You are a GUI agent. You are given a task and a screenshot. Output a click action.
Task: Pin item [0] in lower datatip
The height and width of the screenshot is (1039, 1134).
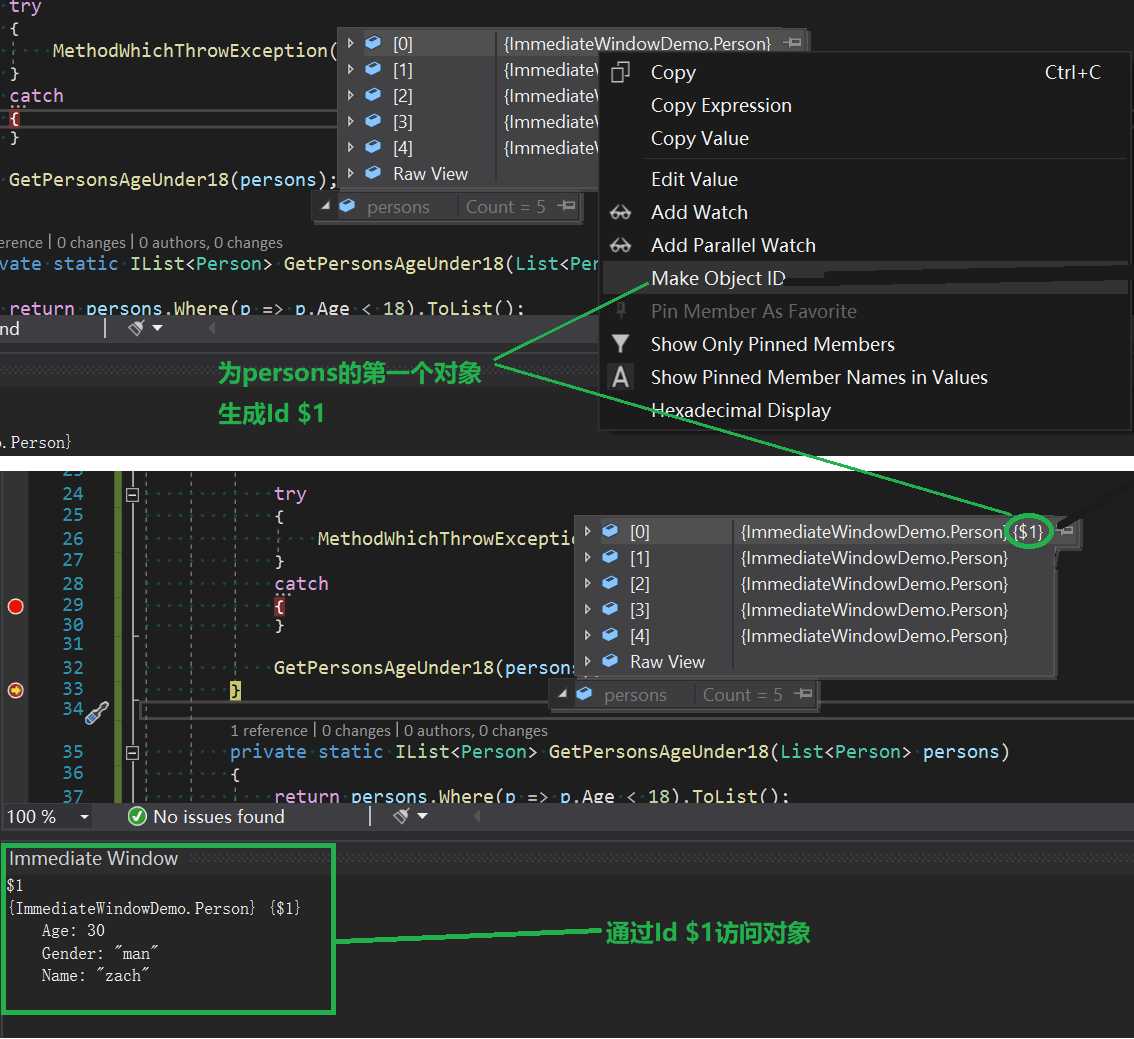(x=1065, y=531)
